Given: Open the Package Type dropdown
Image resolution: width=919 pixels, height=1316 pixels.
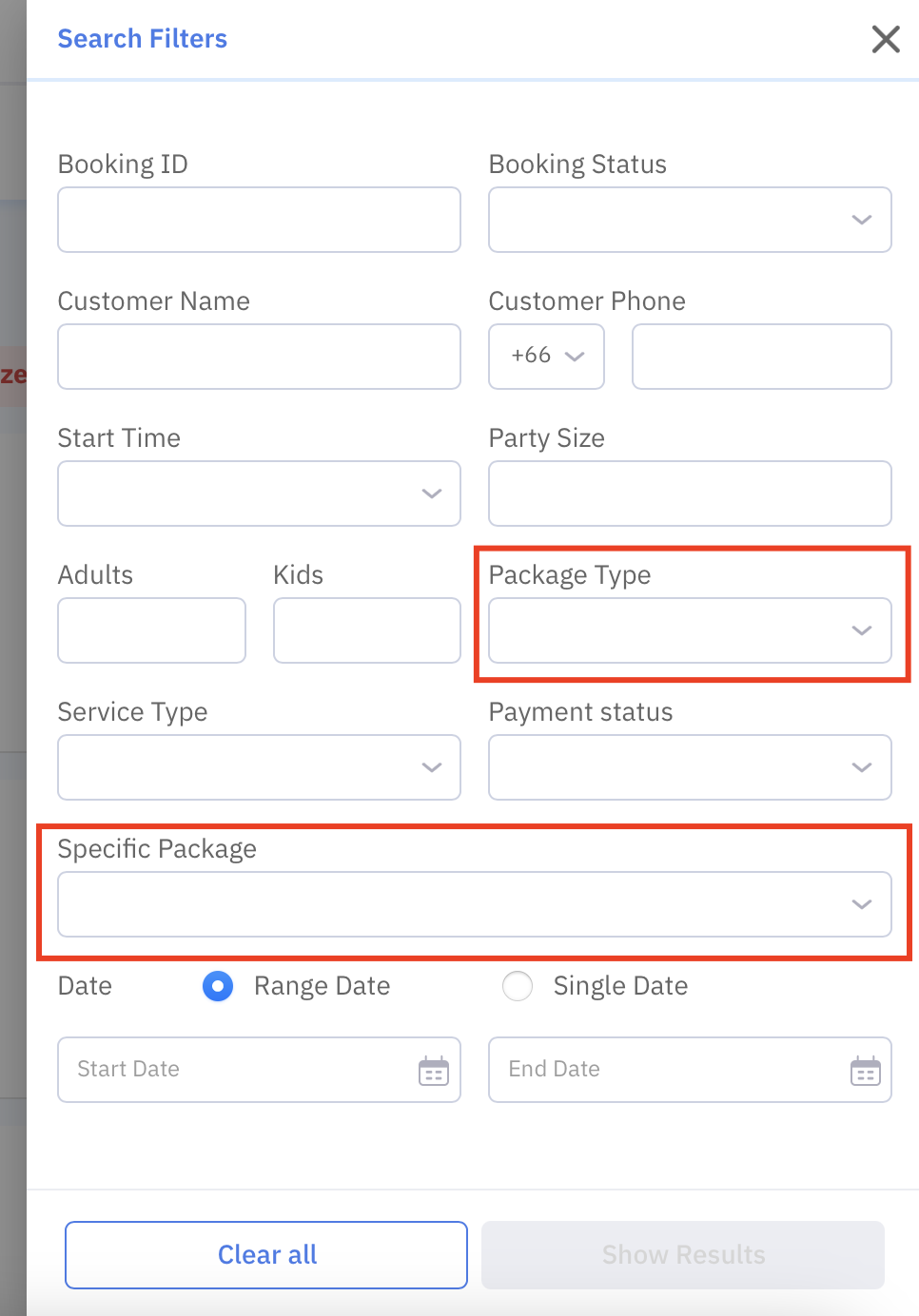Looking at the screenshot, I should coord(690,630).
